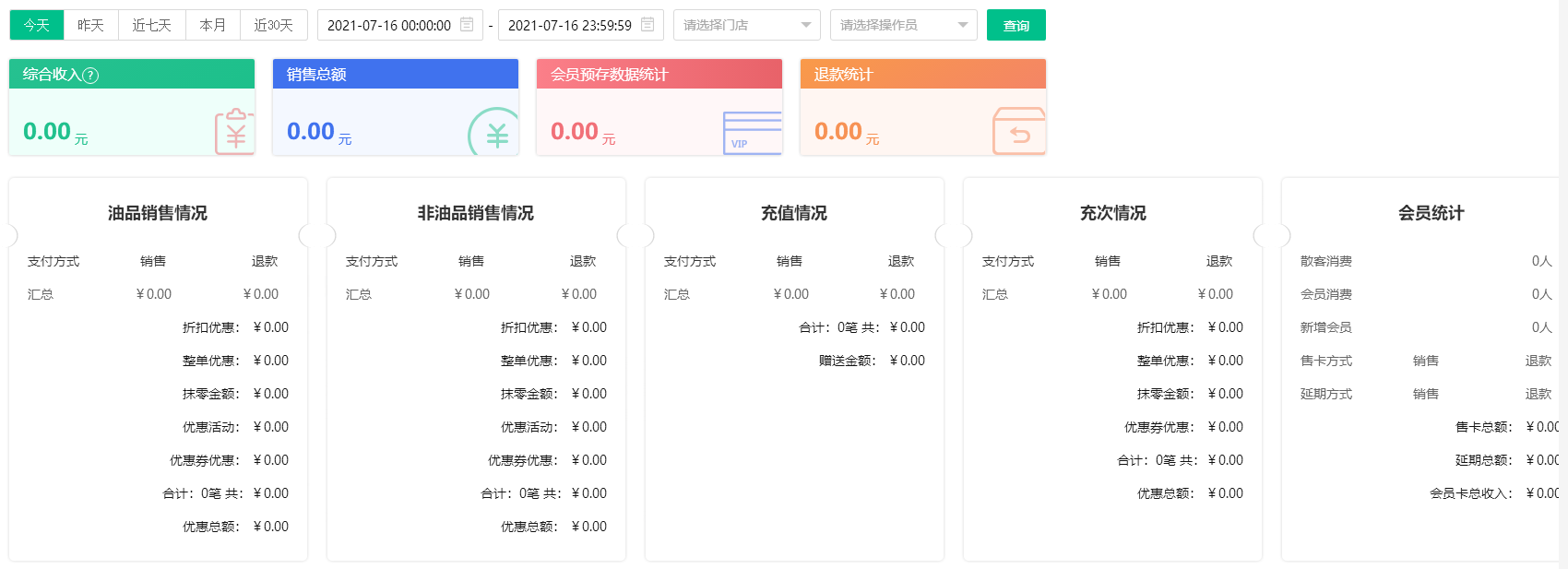Click the 会员统计 panel title
The width and height of the screenshot is (1568, 569).
[1431, 213]
